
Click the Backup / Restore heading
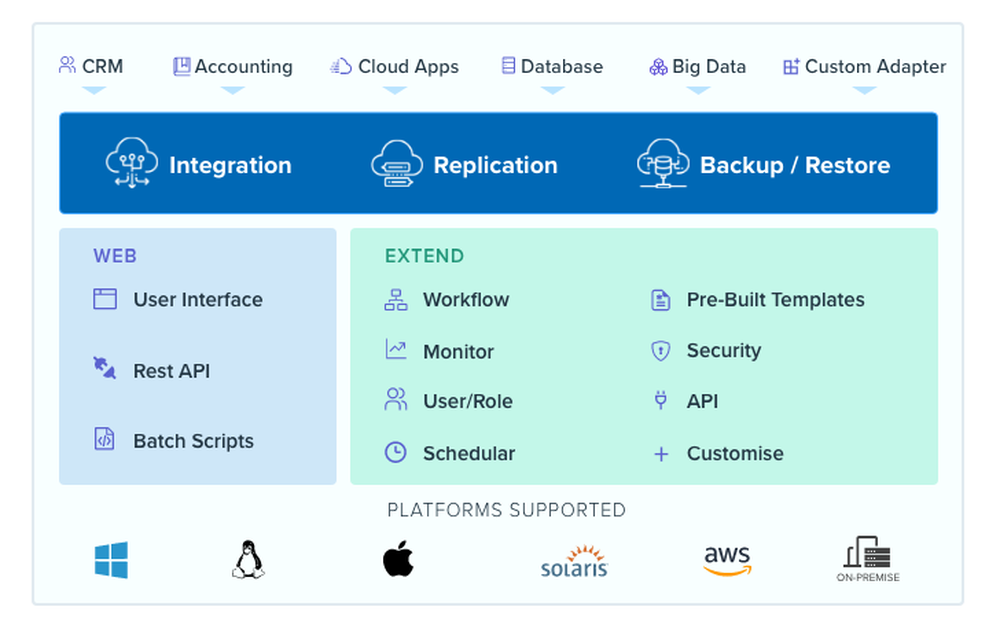click(x=795, y=165)
